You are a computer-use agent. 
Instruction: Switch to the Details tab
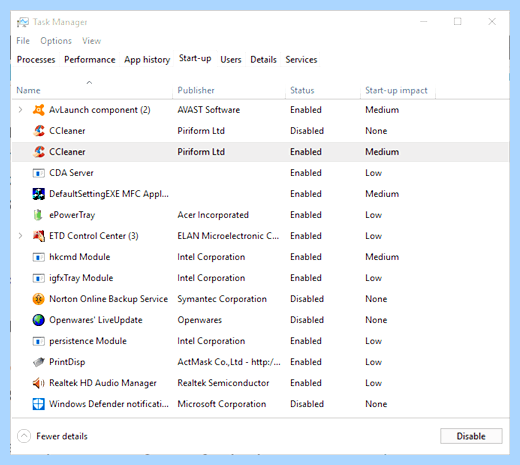click(263, 60)
